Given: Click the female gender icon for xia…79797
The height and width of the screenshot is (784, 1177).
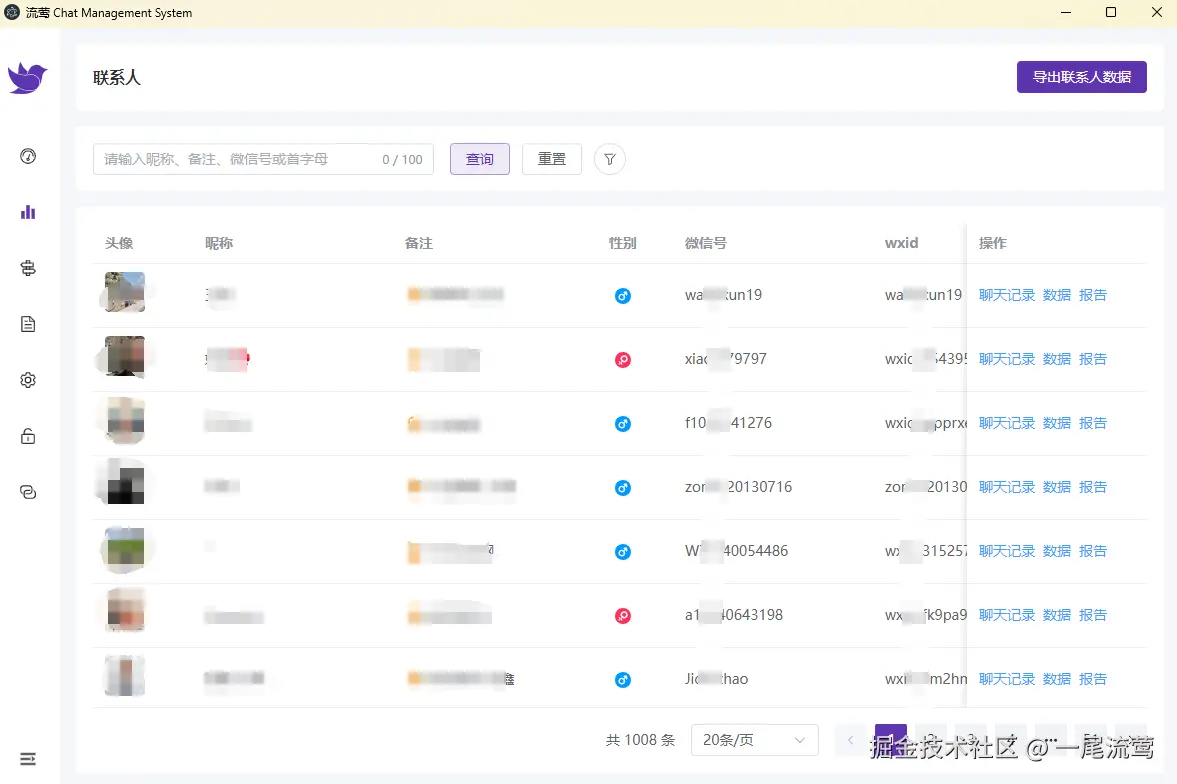Looking at the screenshot, I should click(x=622, y=360).
